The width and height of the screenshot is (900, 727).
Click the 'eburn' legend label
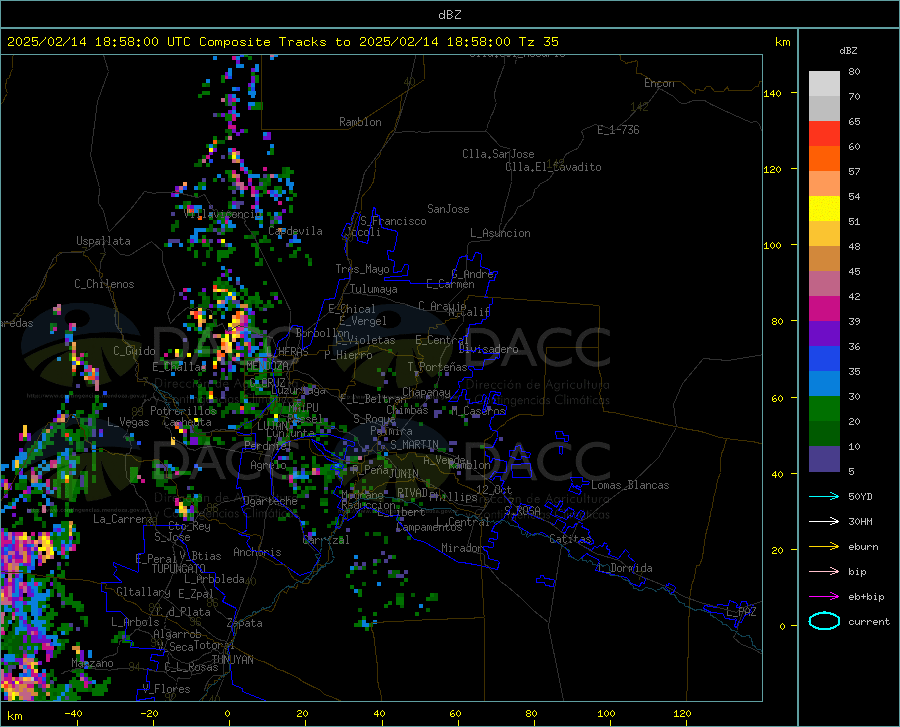(863, 547)
